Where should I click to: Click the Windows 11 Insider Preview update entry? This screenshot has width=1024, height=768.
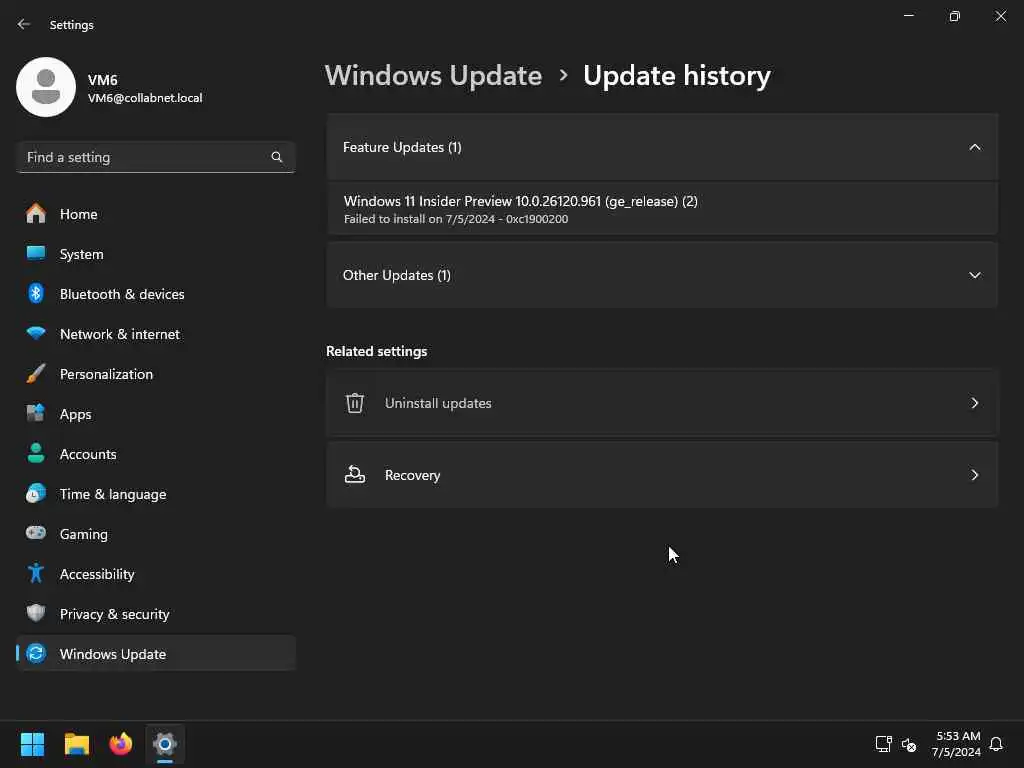point(662,209)
